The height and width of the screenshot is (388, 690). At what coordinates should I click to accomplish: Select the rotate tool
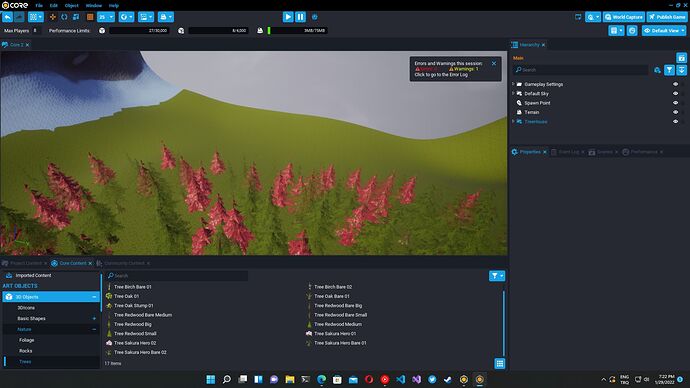(x=64, y=17)
